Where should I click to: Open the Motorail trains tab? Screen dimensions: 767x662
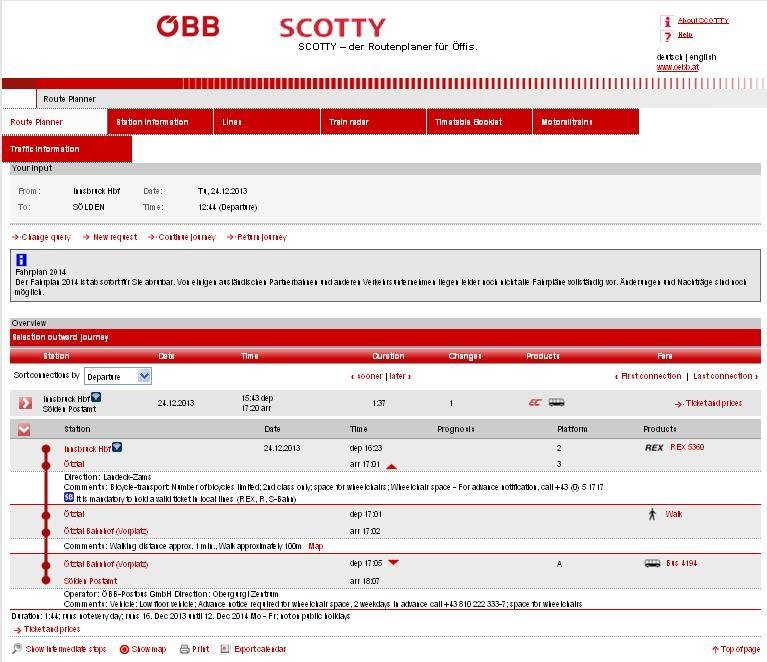point(586,122)
